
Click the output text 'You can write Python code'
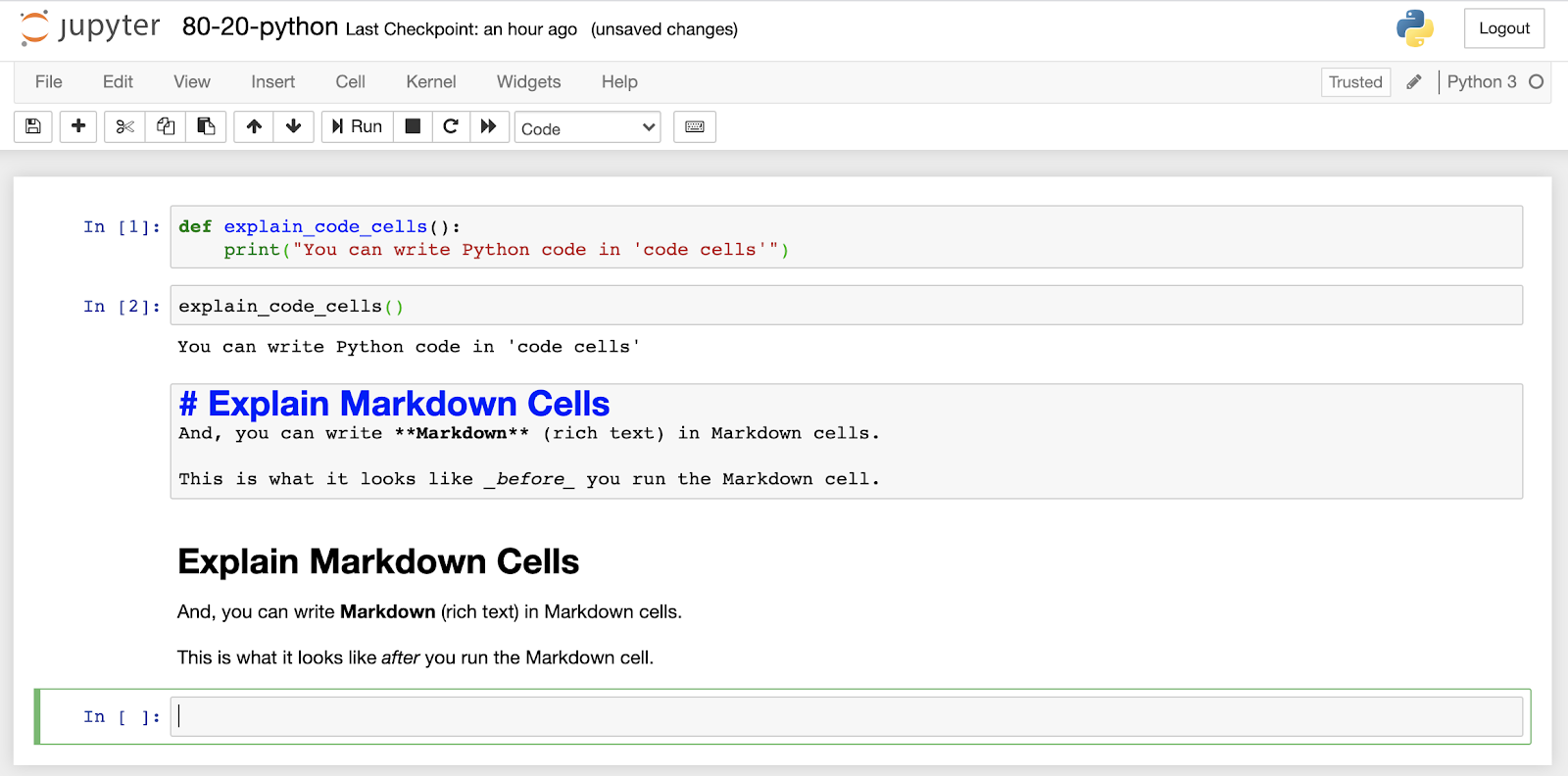[409, 347]
